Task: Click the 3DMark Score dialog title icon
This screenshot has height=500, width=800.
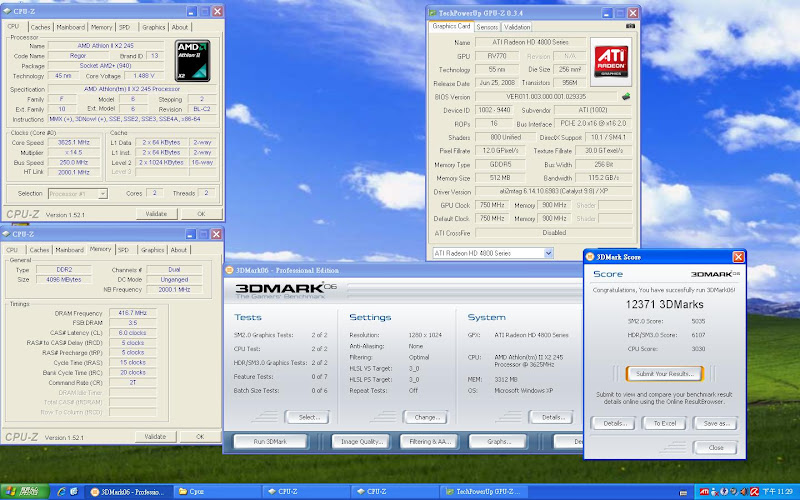Action: 590,257
